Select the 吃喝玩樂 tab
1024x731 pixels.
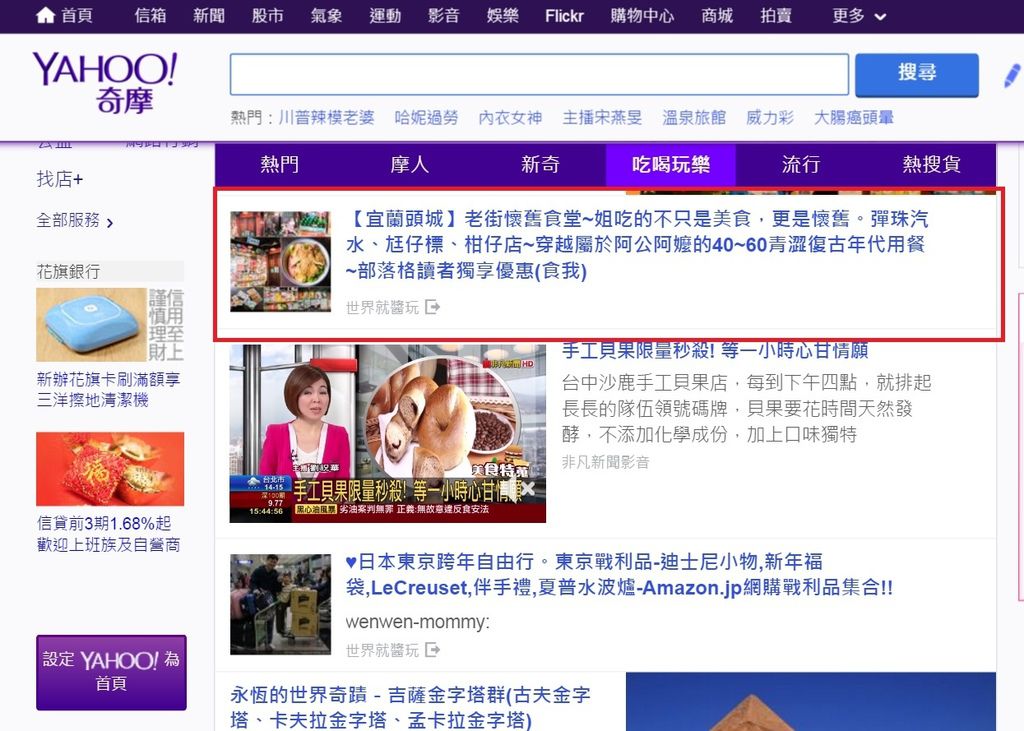(671, 164)
